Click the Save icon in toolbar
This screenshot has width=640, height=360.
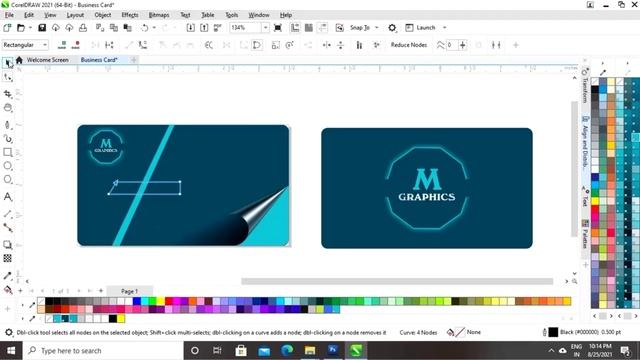[42, 28]
